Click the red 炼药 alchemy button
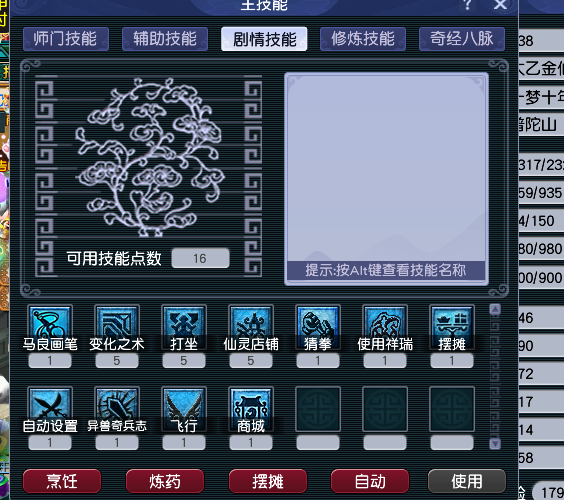This screenshot has width=564, height=500. click(x=165, y=481)
